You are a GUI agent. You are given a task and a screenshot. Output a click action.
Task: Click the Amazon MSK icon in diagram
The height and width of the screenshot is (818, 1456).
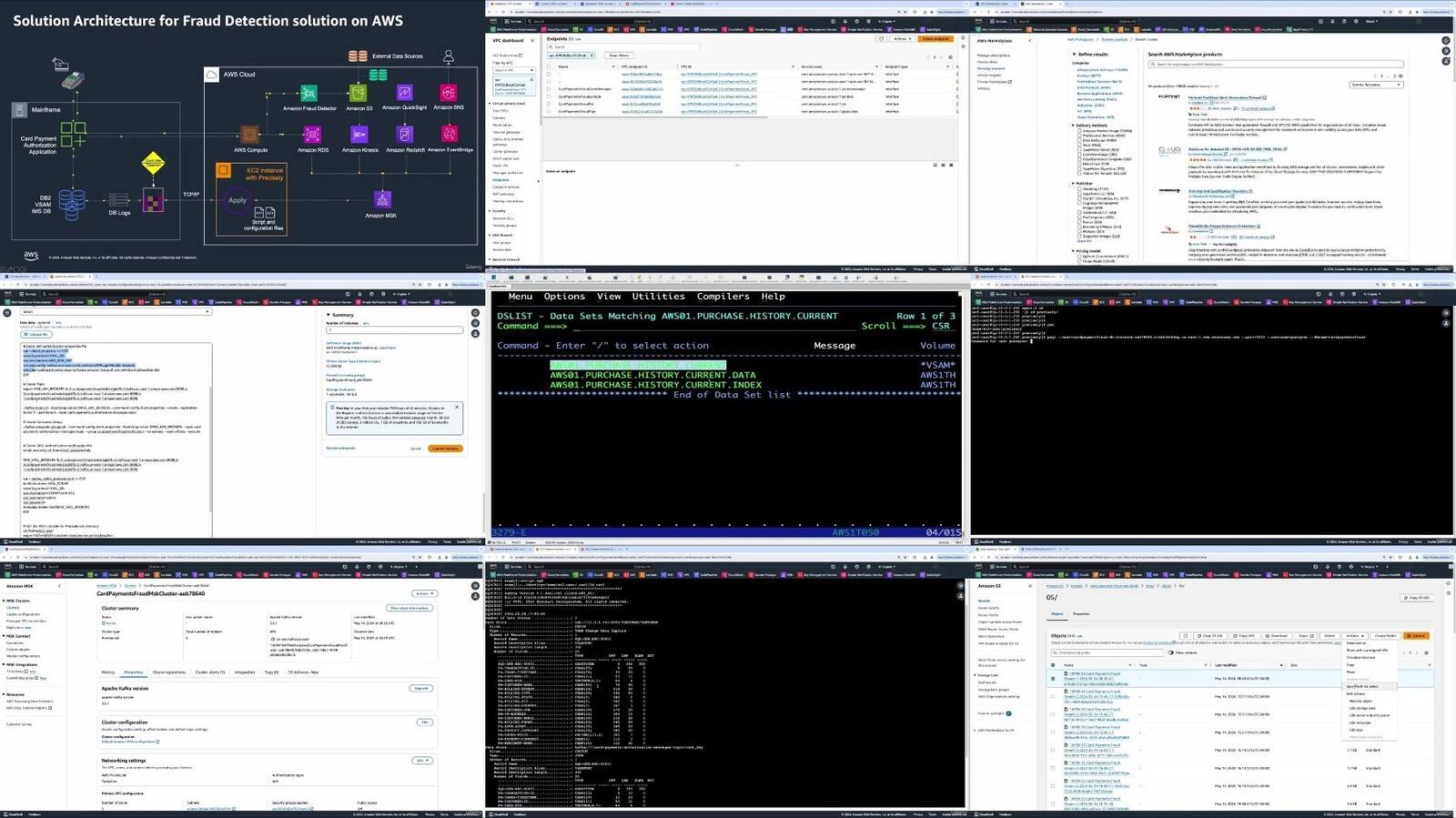tap(382, 200)
